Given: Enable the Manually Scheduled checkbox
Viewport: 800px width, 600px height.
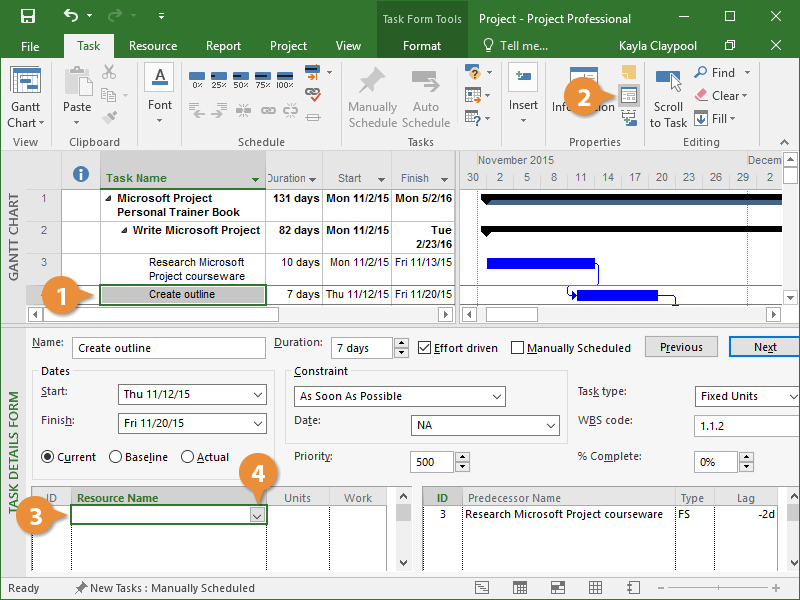Looking at the screenshot, I should (x=518, y=348).
